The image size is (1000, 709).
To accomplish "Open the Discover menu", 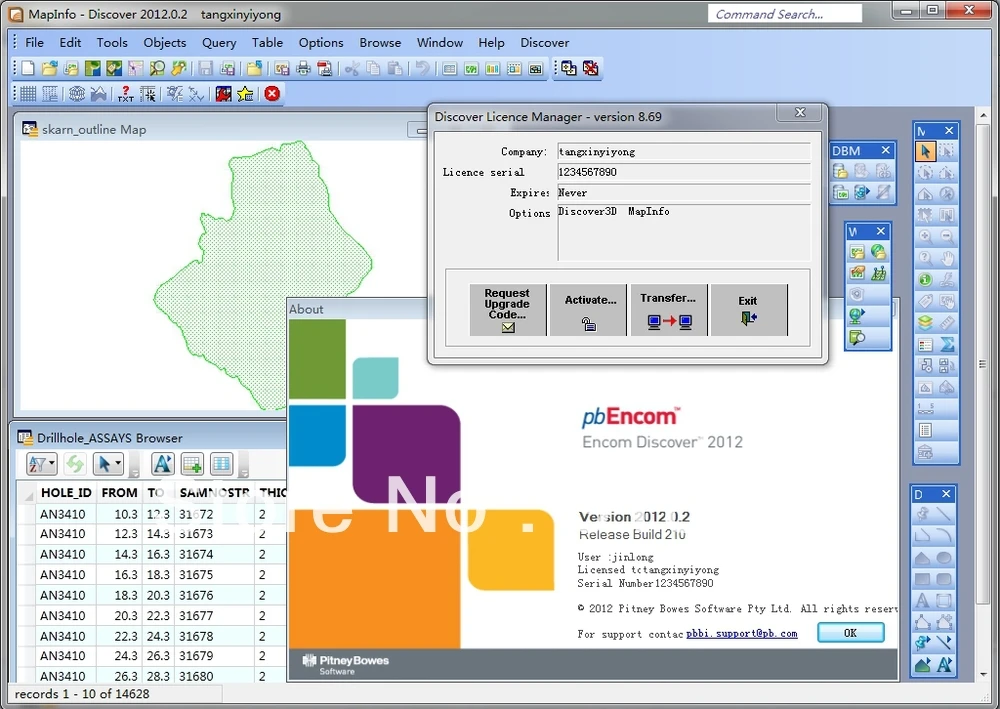I will (x=544, y=43).
